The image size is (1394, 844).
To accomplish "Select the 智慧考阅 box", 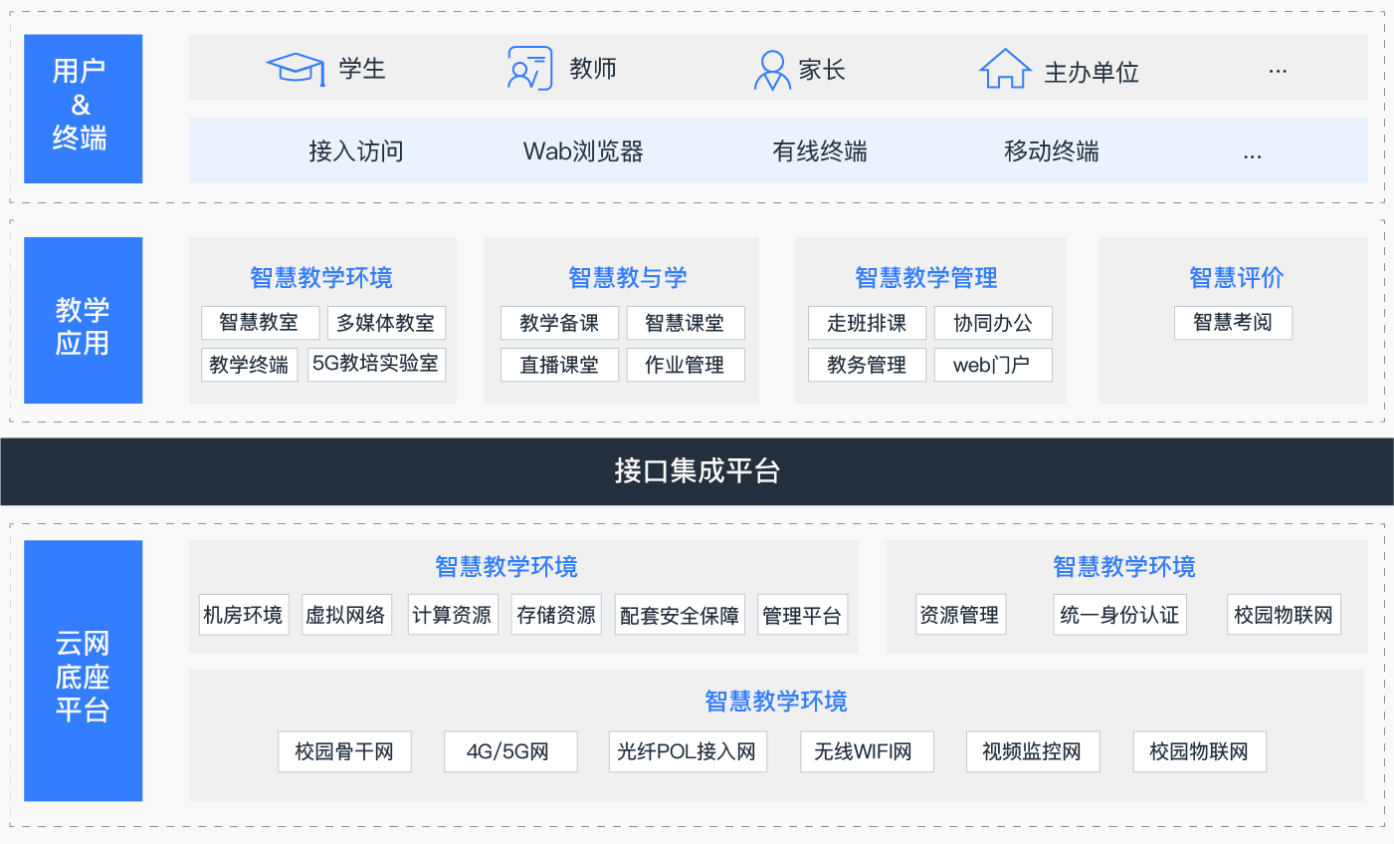I will point(1233,323).
